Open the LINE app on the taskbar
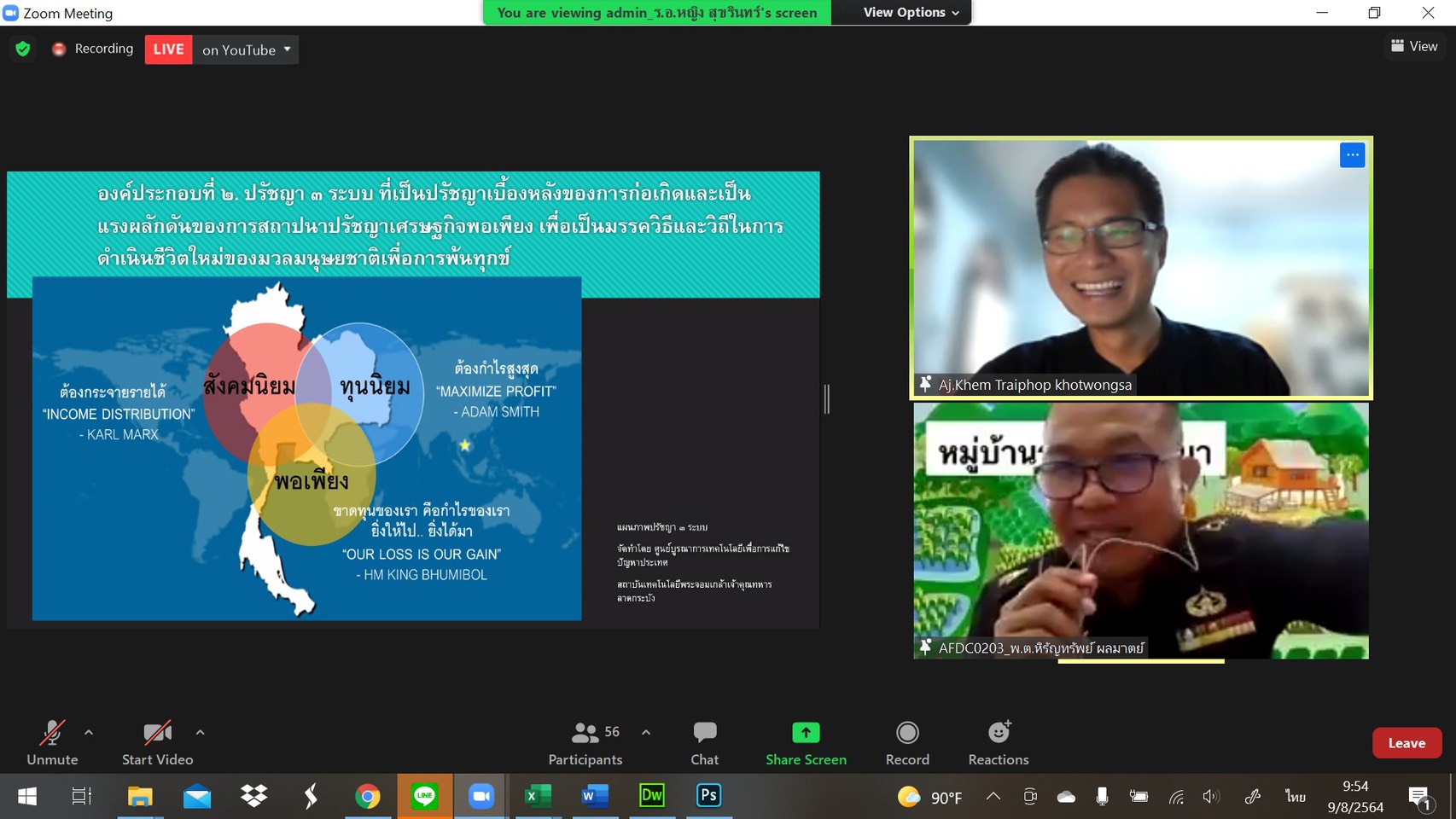Screen dimensions: 1456x819 pos(425,796)
